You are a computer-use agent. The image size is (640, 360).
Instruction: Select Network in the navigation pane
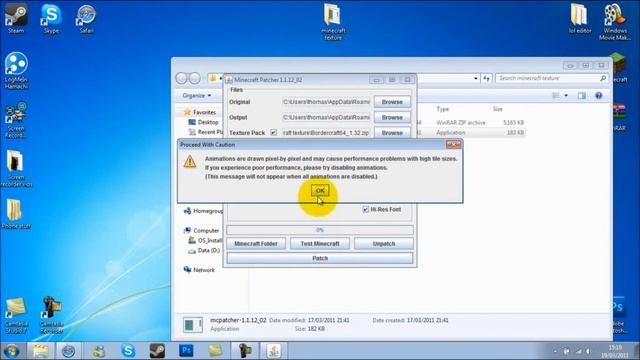(199, 270)
